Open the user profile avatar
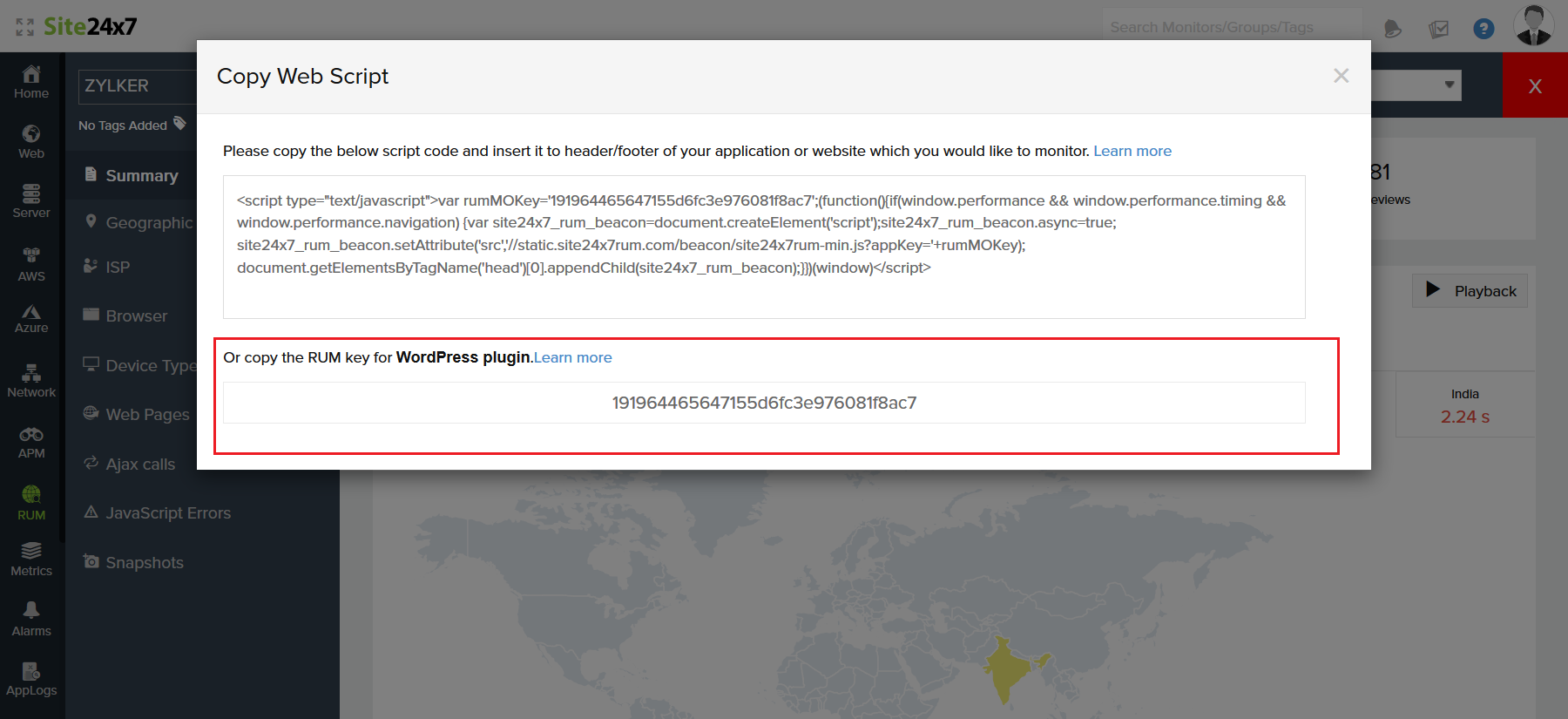The image size is (1568, 719). (x=1534, y=25)
